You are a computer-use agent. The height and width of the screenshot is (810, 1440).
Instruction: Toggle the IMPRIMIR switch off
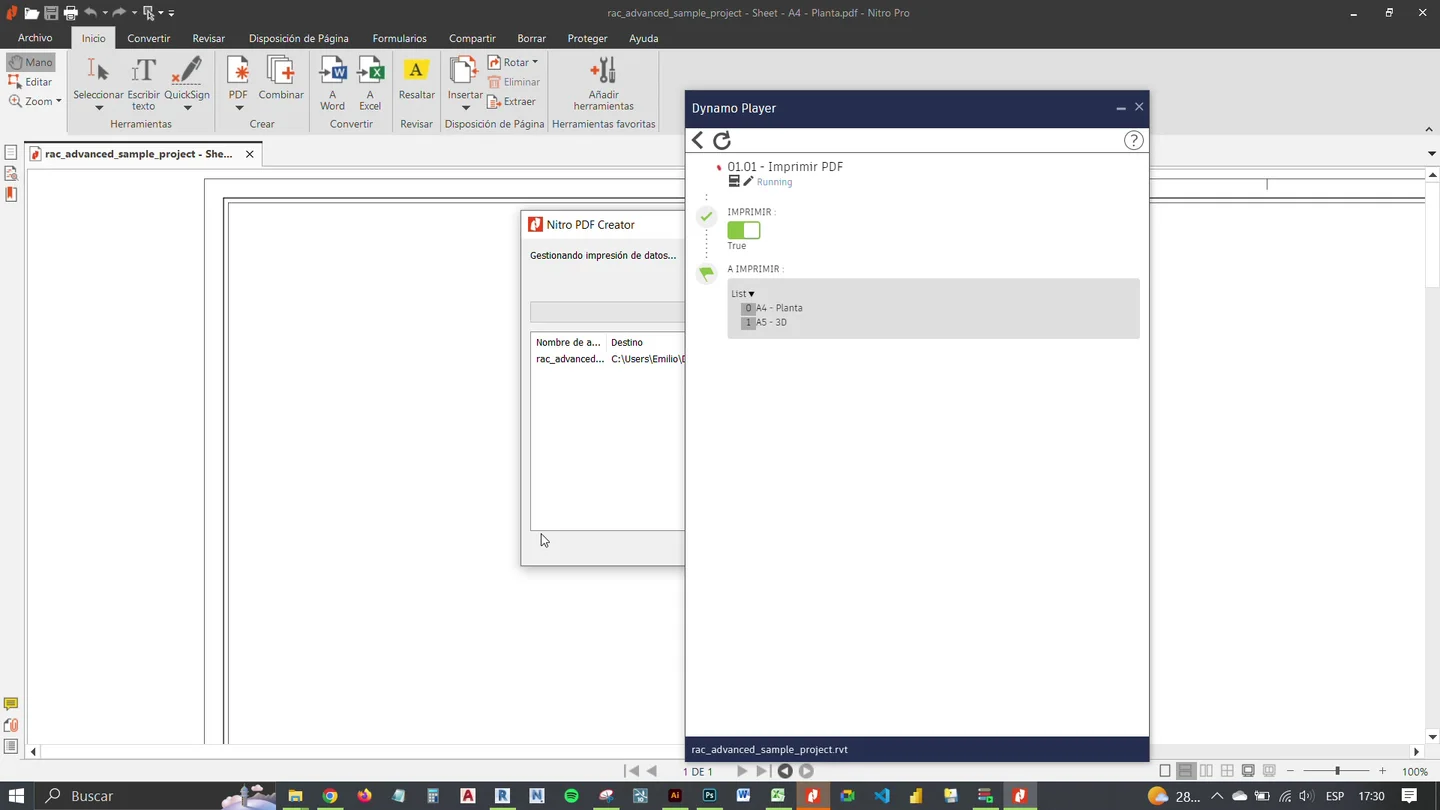744,230
